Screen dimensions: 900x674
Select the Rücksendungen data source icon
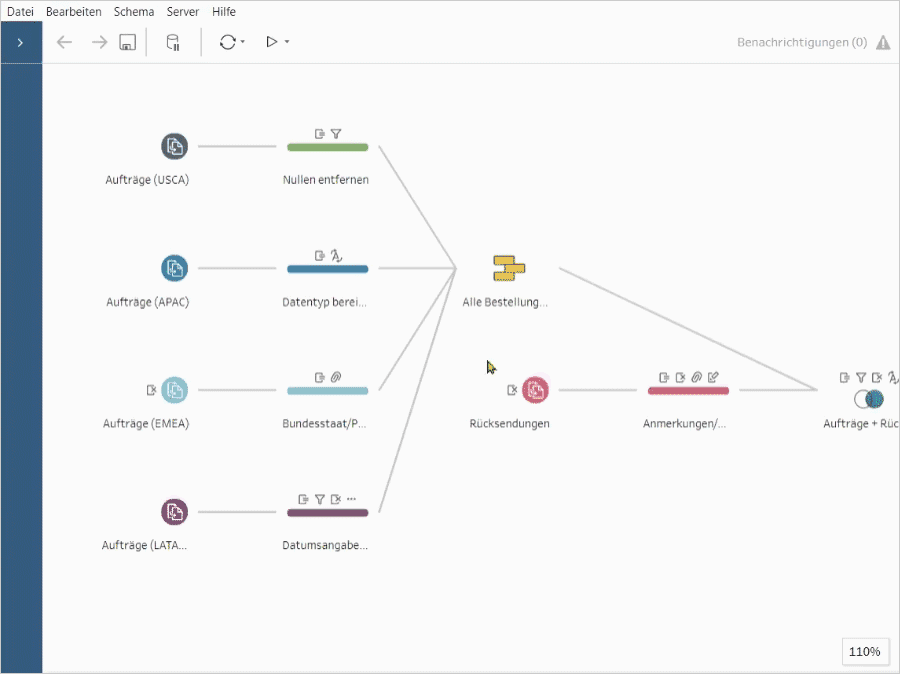pos(536,389)
